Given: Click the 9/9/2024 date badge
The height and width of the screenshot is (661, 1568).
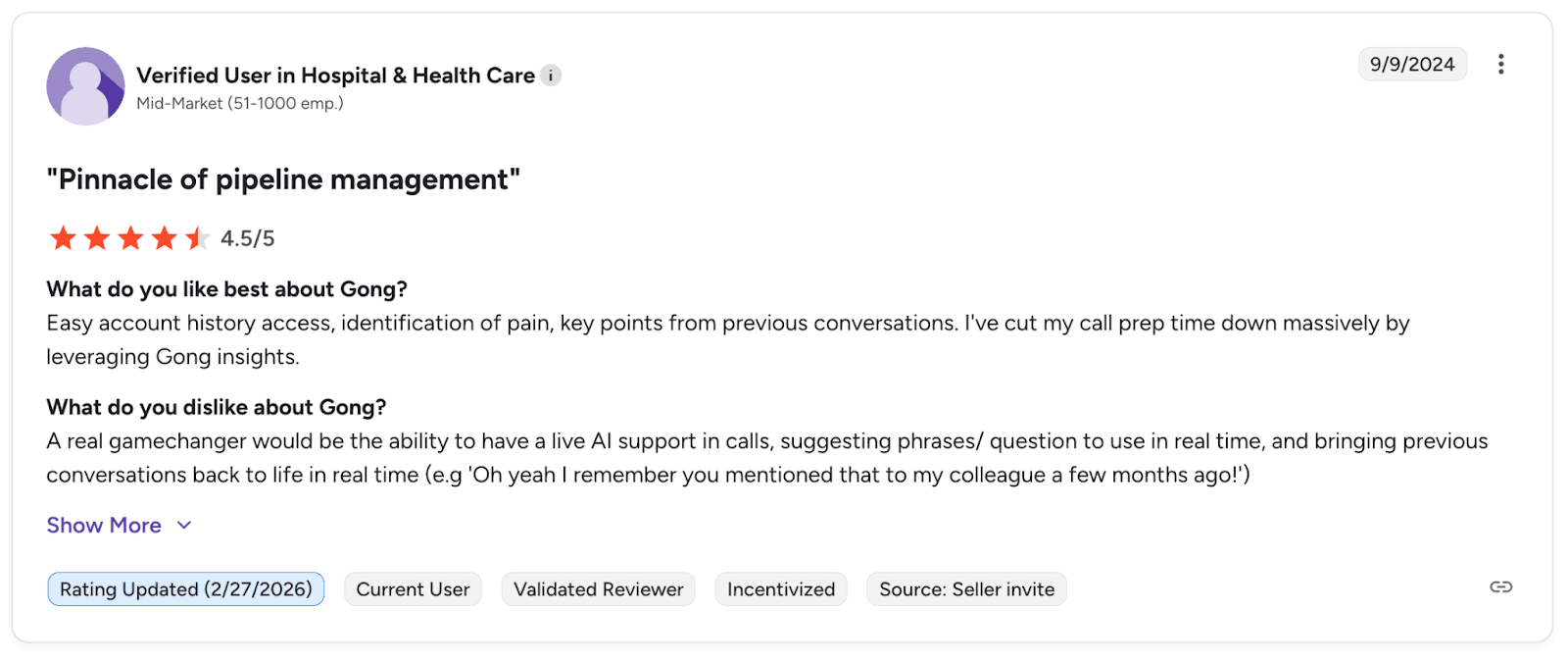Looking at the screenshot, I should click(x=1411, y=64).
